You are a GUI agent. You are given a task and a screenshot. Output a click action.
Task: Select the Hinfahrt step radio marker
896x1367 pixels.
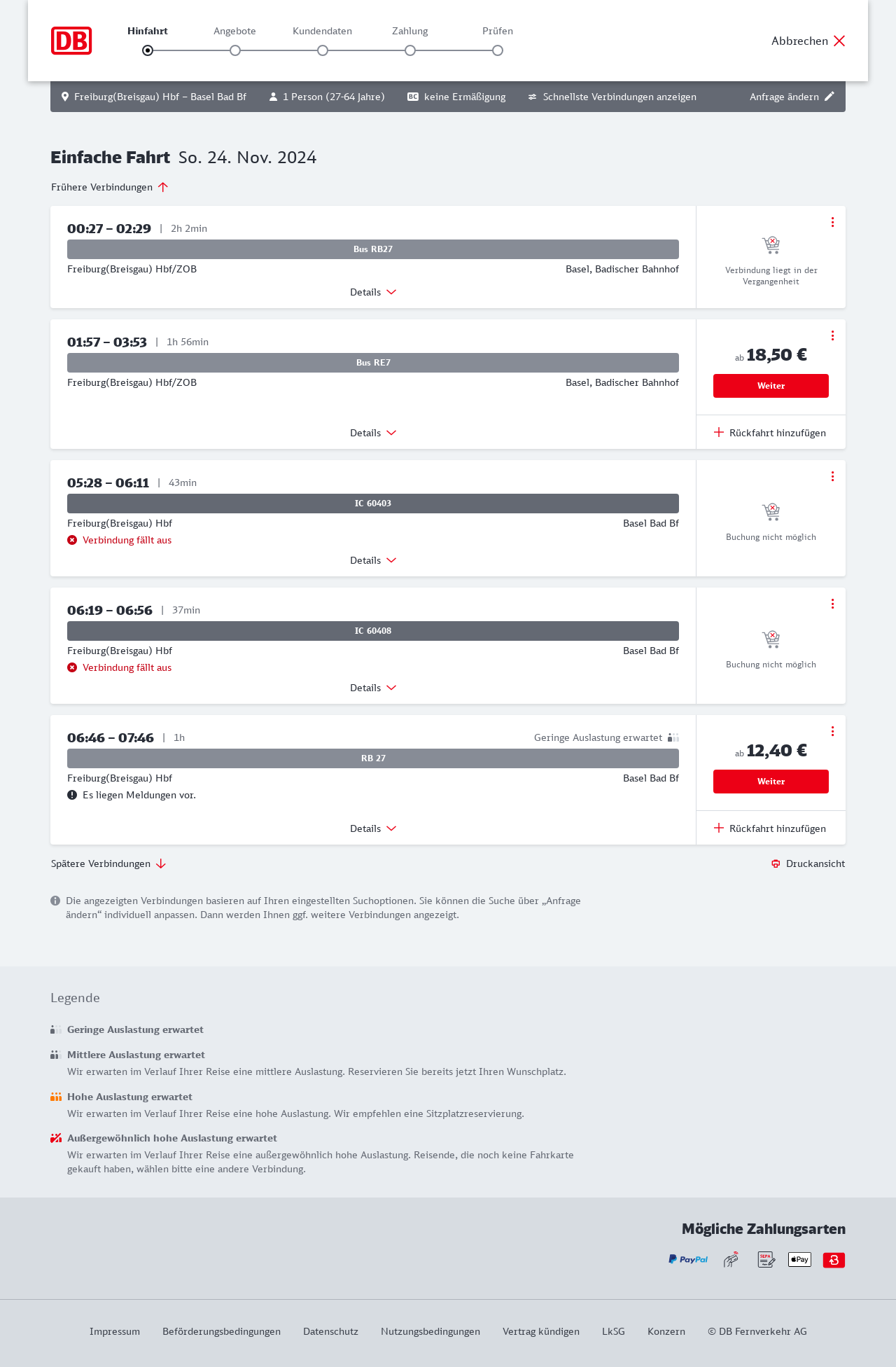click(148, 50)
